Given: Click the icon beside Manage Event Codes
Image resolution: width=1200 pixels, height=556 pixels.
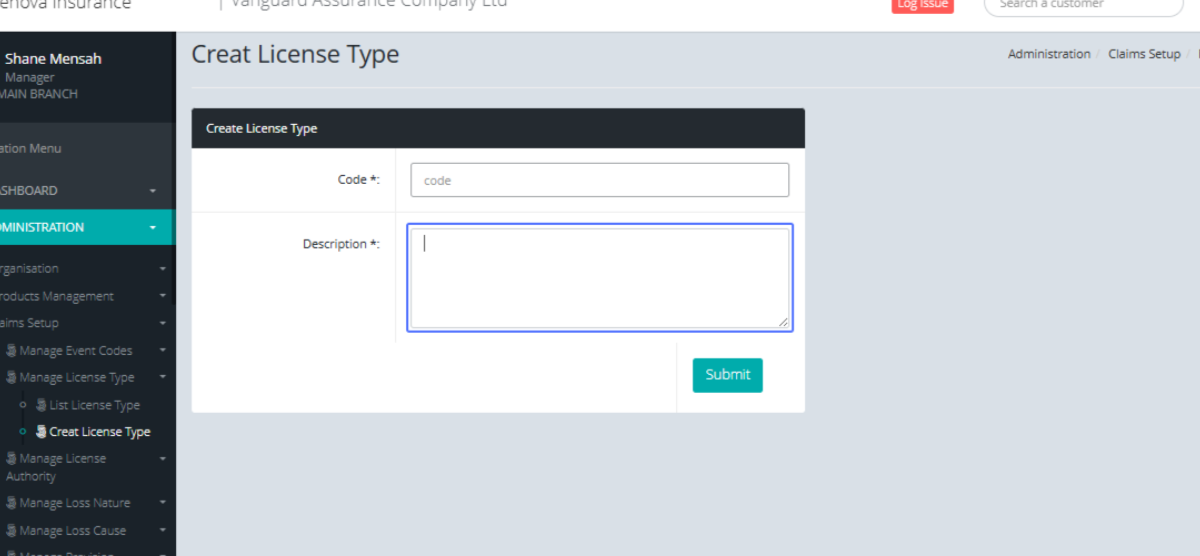Looking at the screenshot, I should [x=11, y=351].
